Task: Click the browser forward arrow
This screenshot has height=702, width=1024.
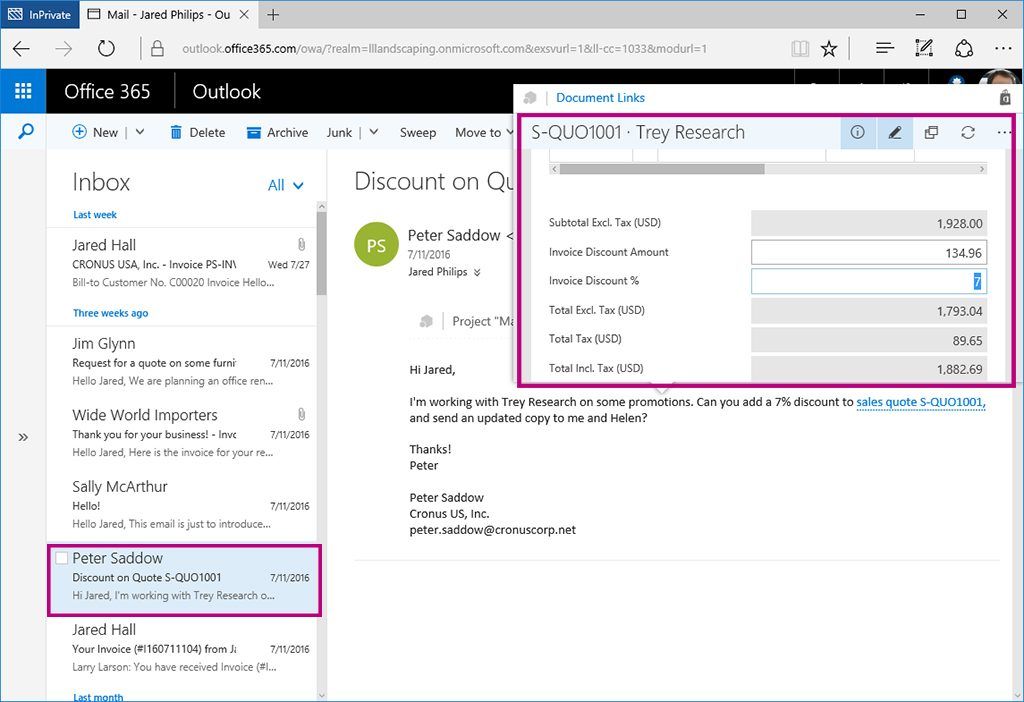Action: pos(63,48)
